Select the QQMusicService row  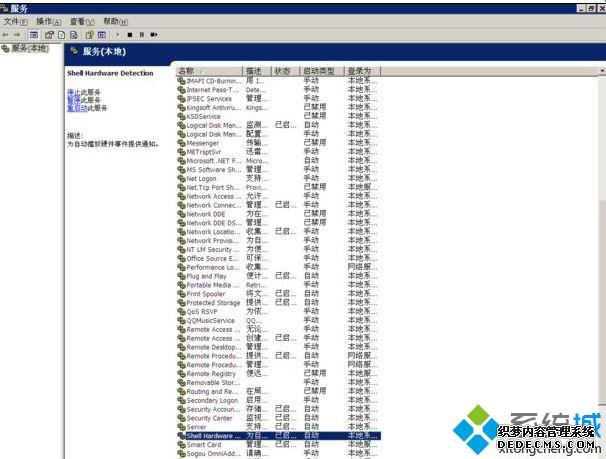(279, 320)
